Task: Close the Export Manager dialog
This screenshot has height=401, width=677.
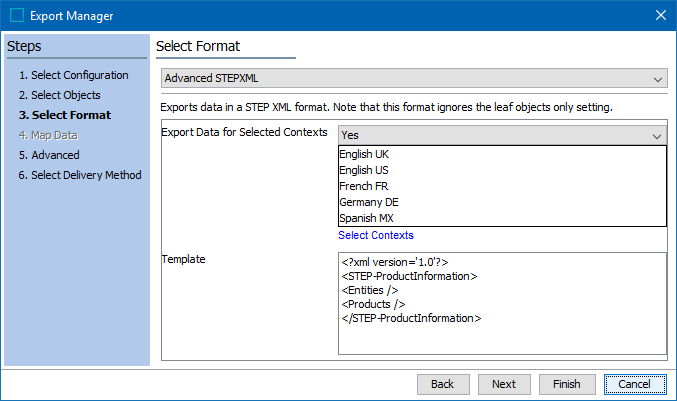Action: (660, 15)
